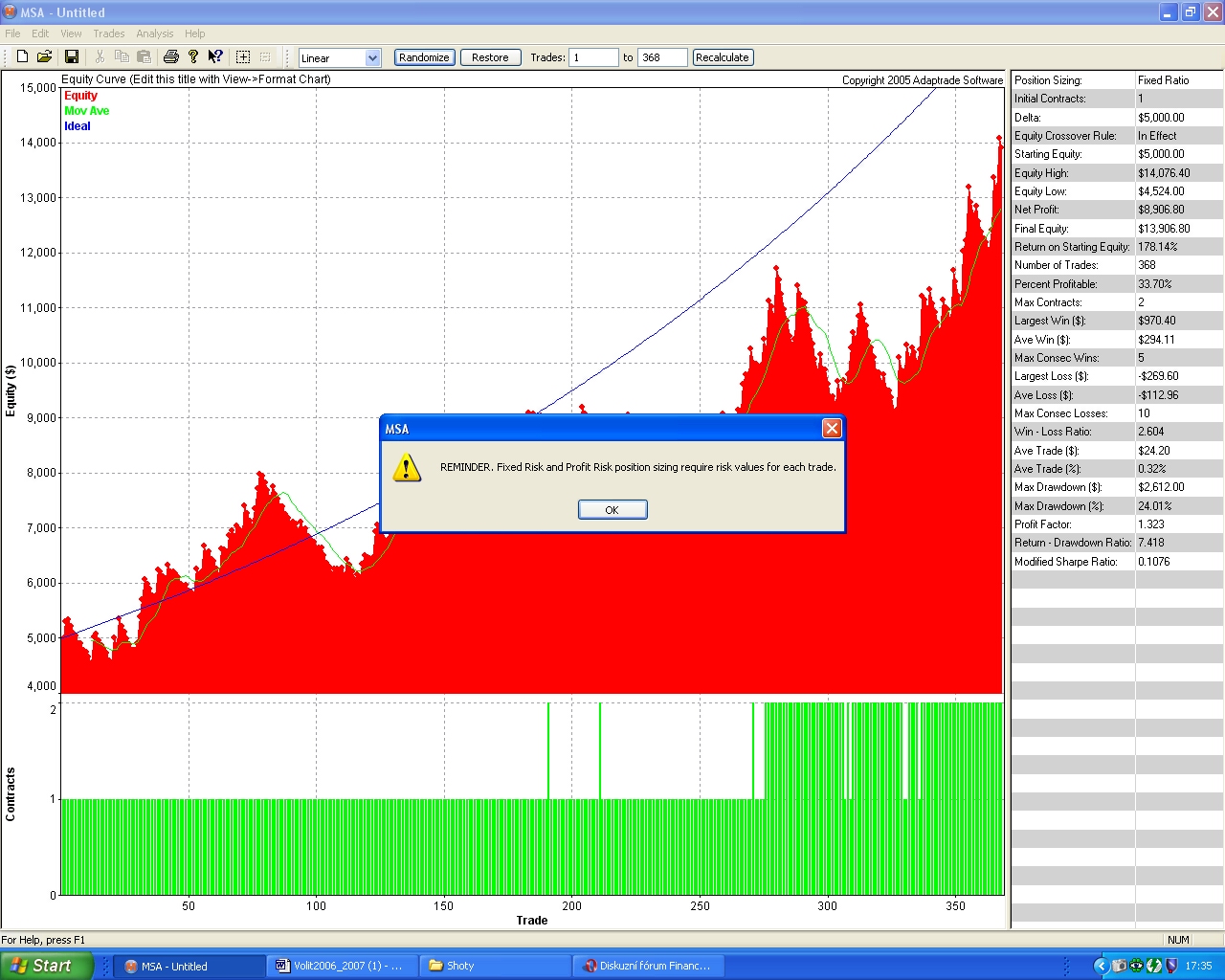Viewport: 1225px width, 980px height.
Task: Click the New document icon
Action: (22, 57)
